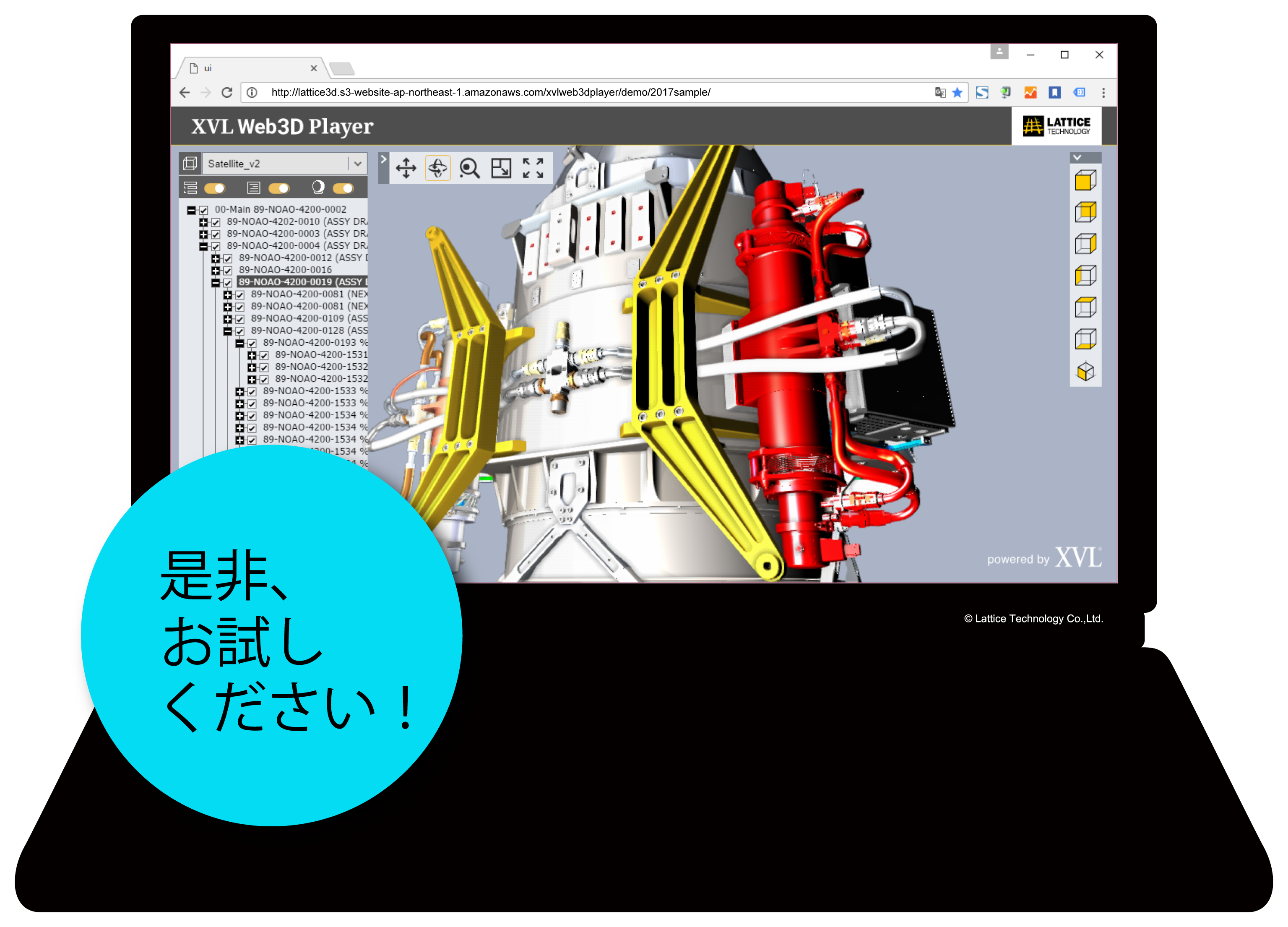This screenshot has height=927, width=1288.
Task: Open the Satellite_v2 model dropdown
Action: (x=358, y=164)
